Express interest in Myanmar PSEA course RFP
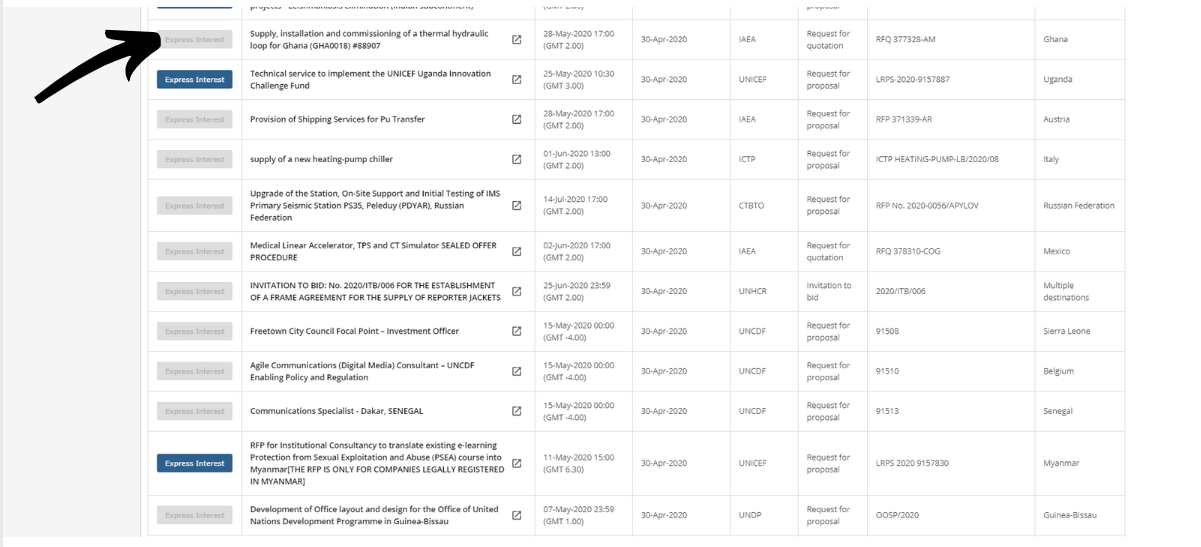1201x547 pixels. 195,464
